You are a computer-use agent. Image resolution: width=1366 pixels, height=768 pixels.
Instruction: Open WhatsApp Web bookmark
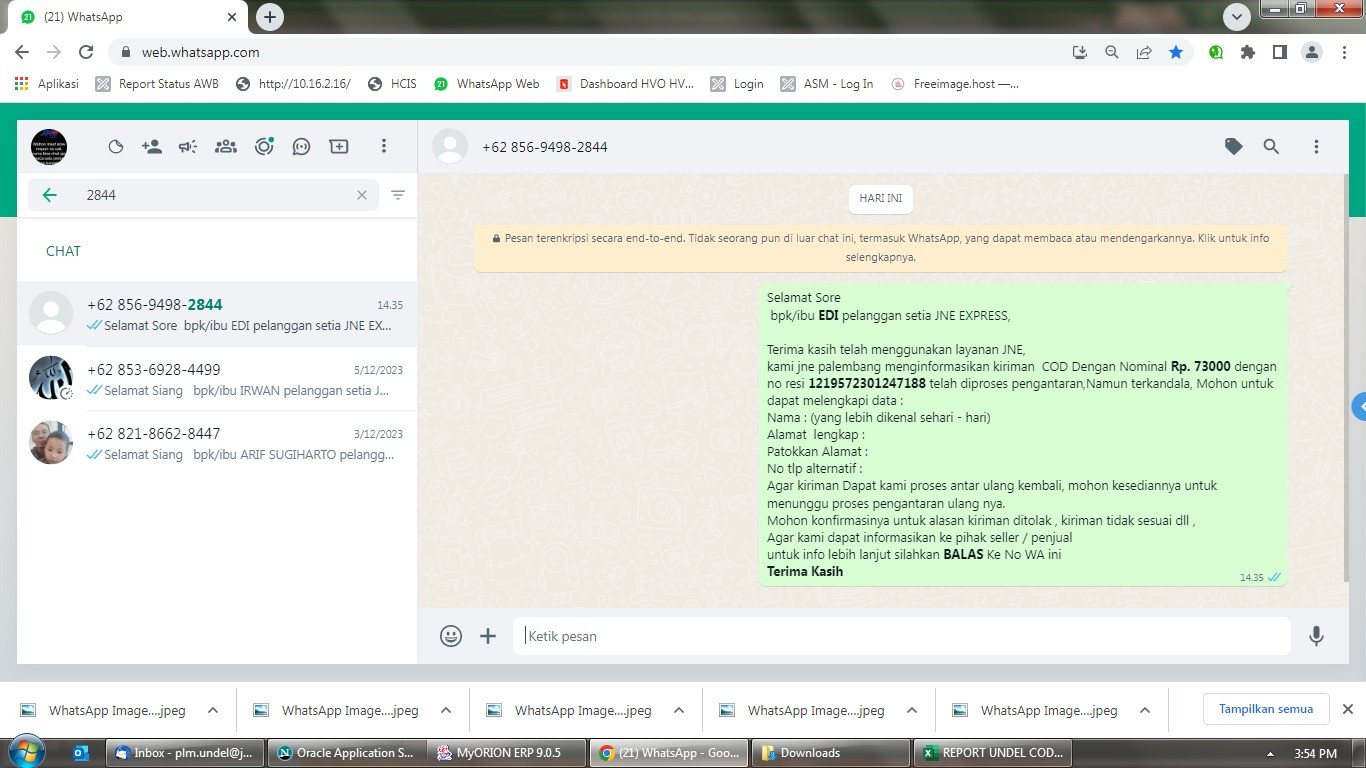[486, 84]
